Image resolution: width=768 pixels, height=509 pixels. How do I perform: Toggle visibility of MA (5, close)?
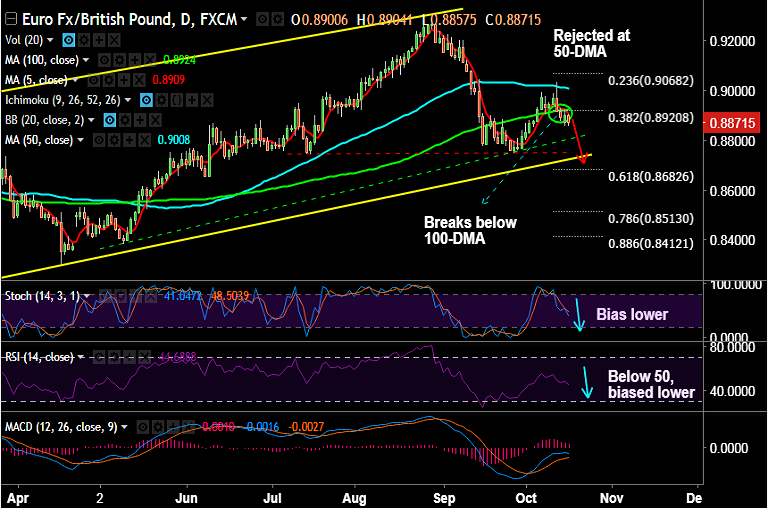(x=94, y=80)
